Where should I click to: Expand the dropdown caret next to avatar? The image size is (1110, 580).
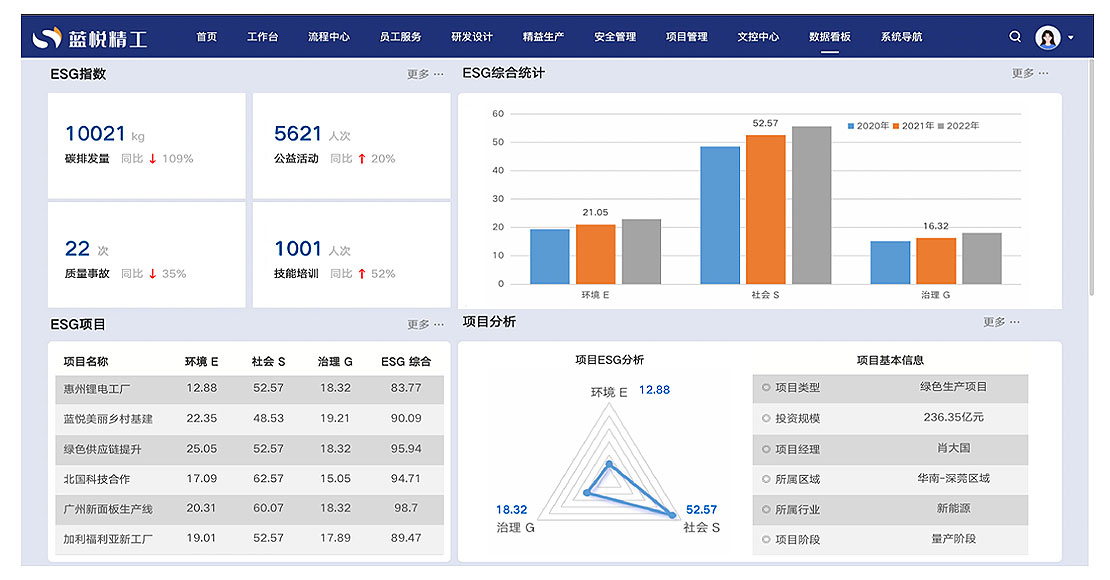tap(1072, 38)
